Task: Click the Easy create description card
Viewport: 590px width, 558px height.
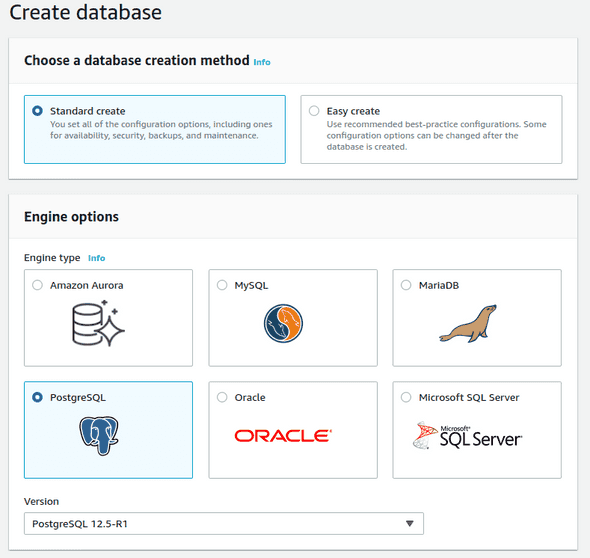Action: (x=431, y=129)
